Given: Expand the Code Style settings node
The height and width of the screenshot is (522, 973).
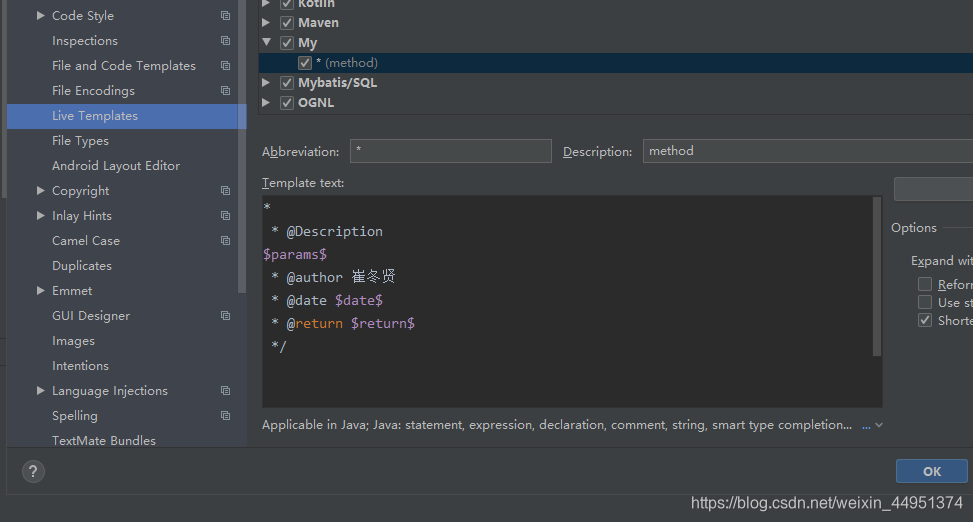Looking at the screenshot, I should coord(40,16).
